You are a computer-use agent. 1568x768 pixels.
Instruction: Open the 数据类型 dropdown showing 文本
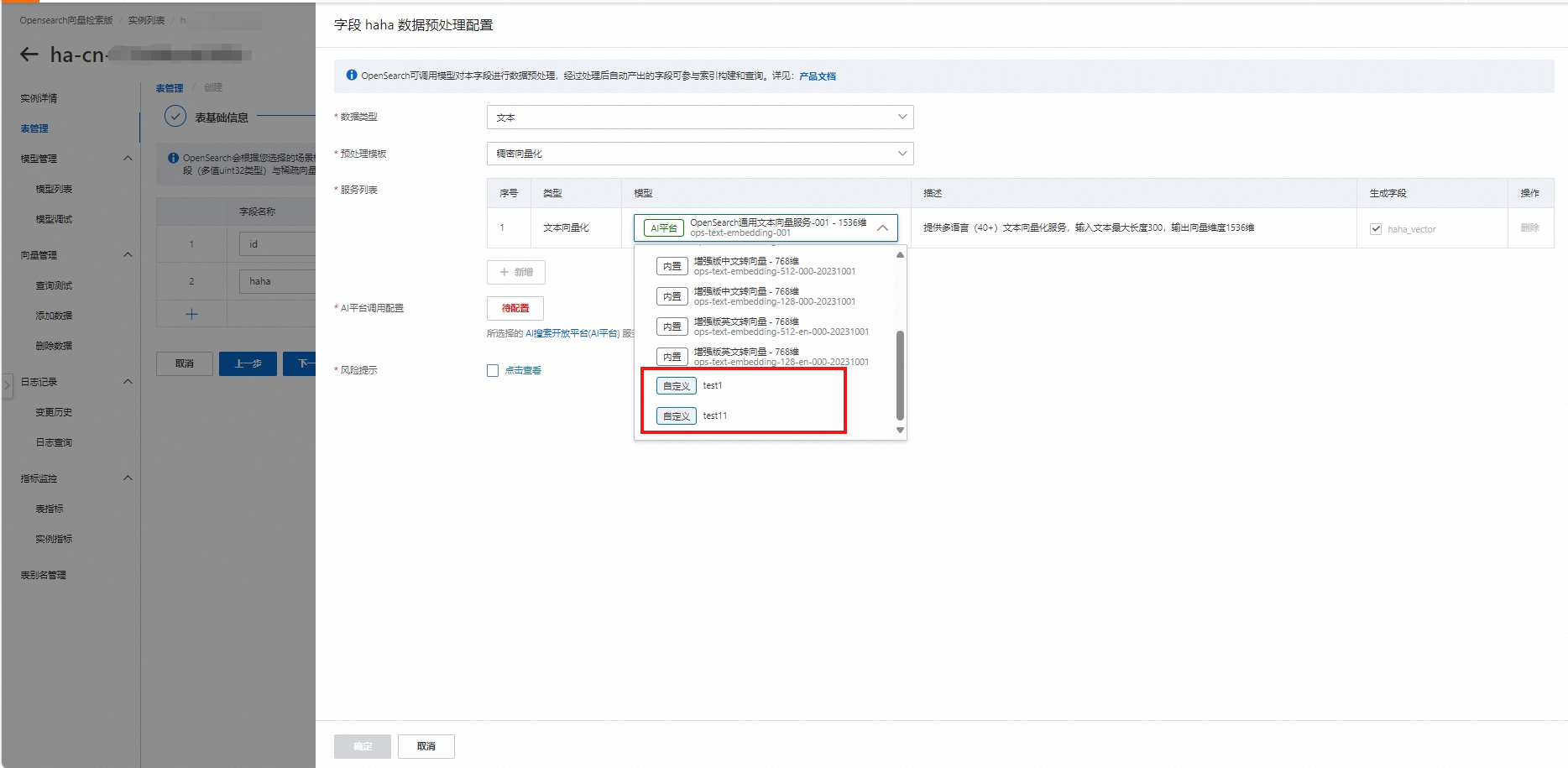click(700, 118)
